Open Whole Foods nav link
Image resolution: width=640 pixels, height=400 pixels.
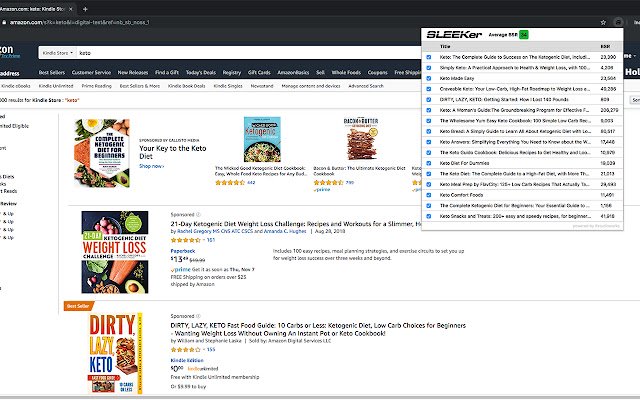click(x=346, y=73)
